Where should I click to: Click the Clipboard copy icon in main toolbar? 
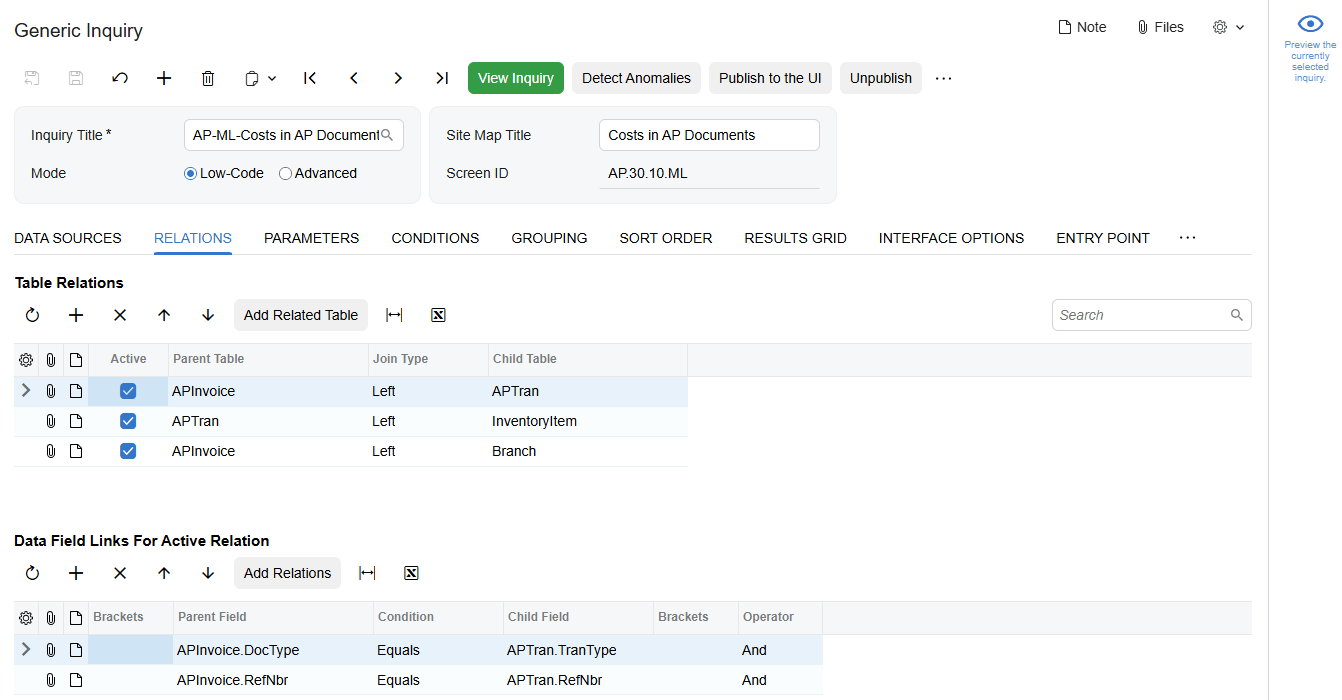tap(252, 78)
